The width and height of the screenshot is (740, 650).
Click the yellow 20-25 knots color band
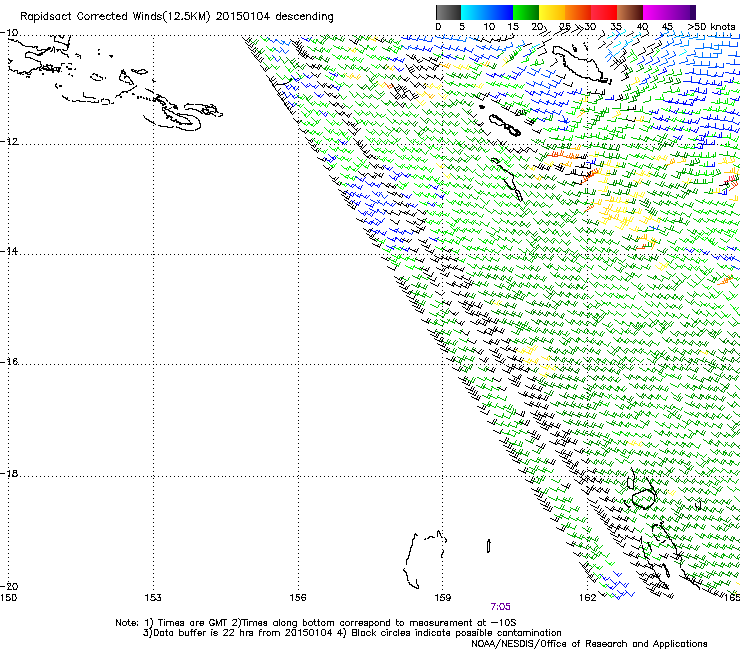(x=552, y=12)
